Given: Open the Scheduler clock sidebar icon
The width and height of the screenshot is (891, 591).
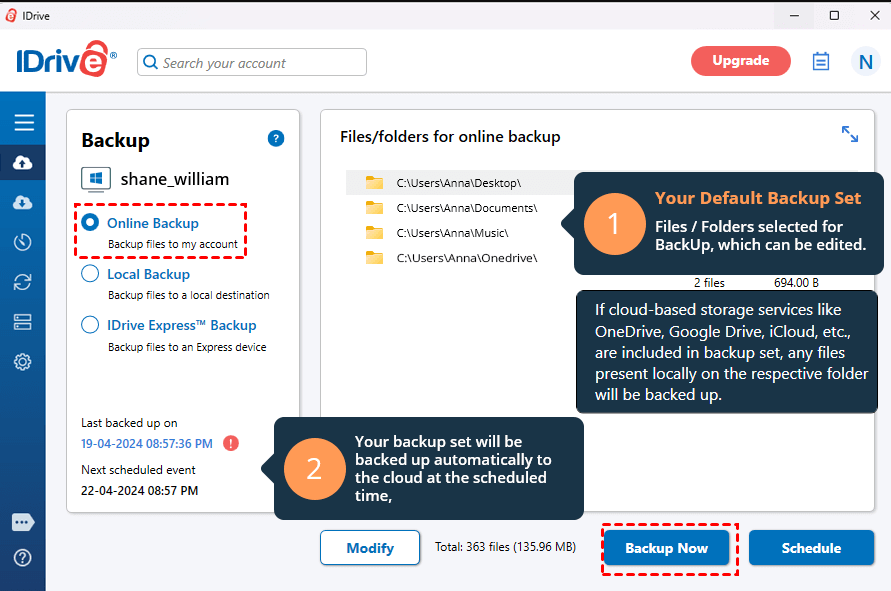Looking at the screenshot, I should click(x=23, y=242).
